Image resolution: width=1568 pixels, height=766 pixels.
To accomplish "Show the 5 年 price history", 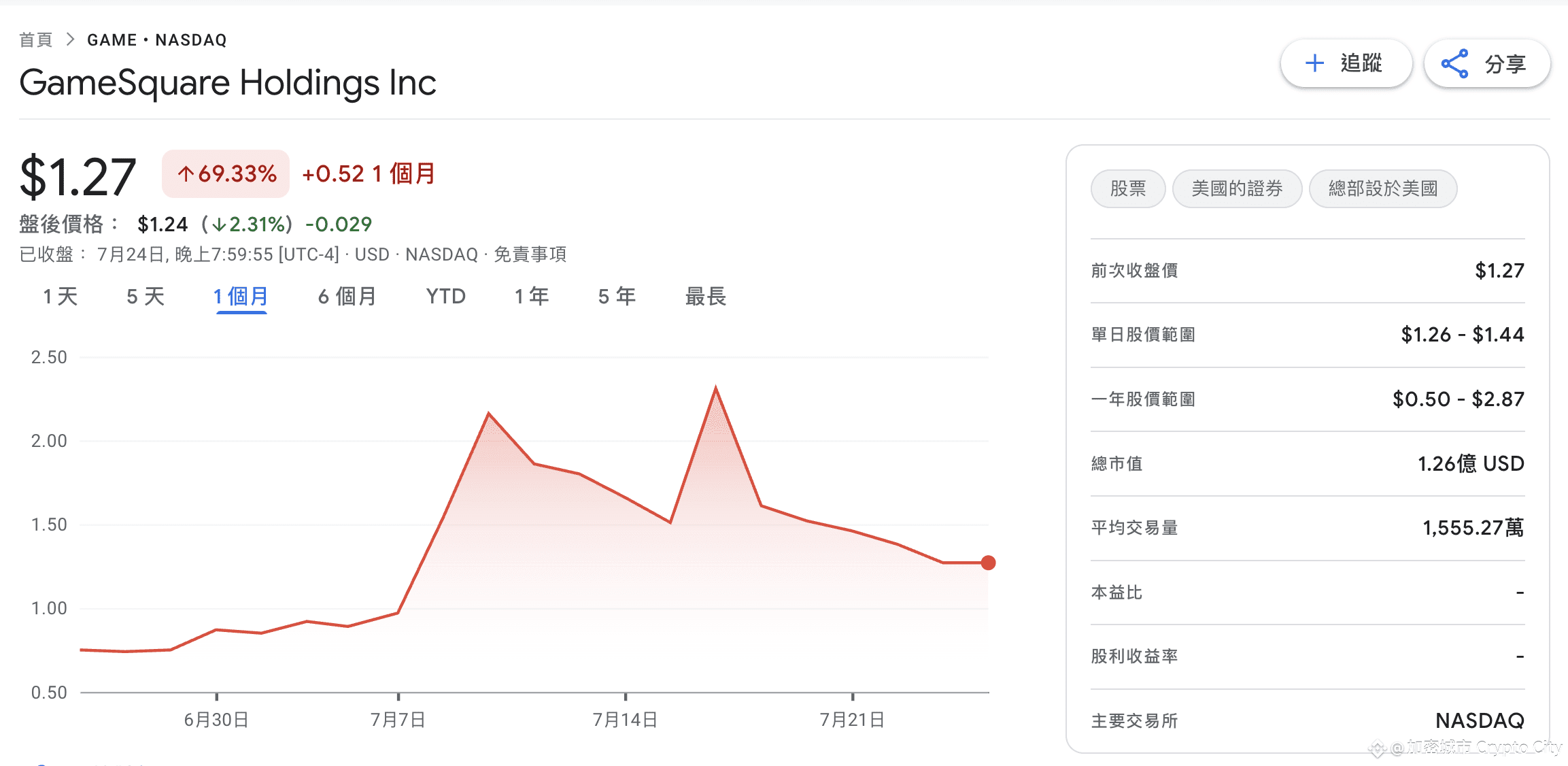I will (617, 296).
